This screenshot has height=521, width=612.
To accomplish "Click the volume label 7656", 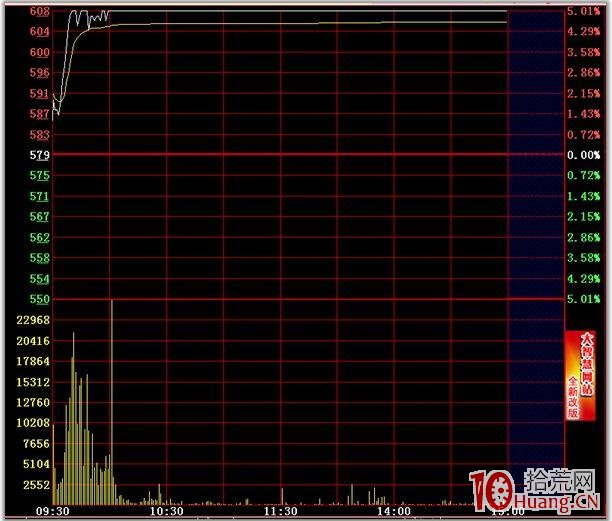I will (x=36, y=443).
